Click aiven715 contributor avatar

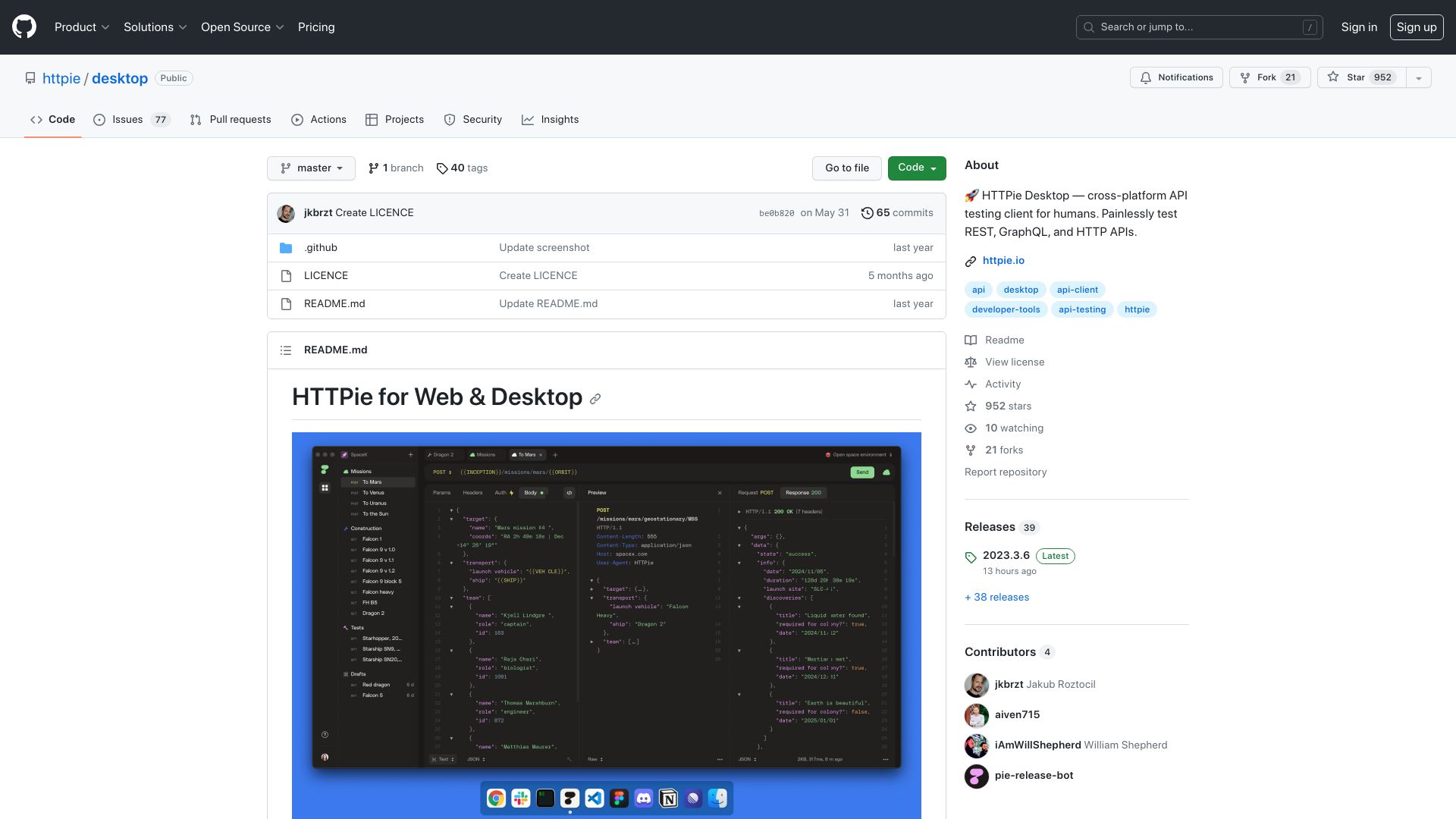pos(977,715)
